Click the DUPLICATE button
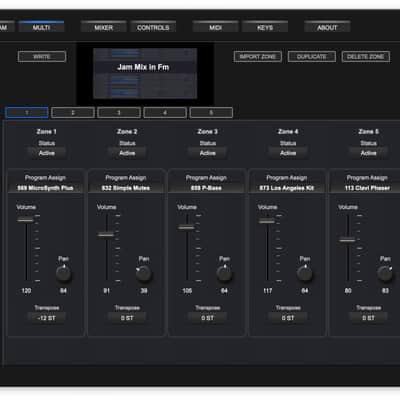The image size is (400, 400). pyautogui.click(x=312, y=57)
